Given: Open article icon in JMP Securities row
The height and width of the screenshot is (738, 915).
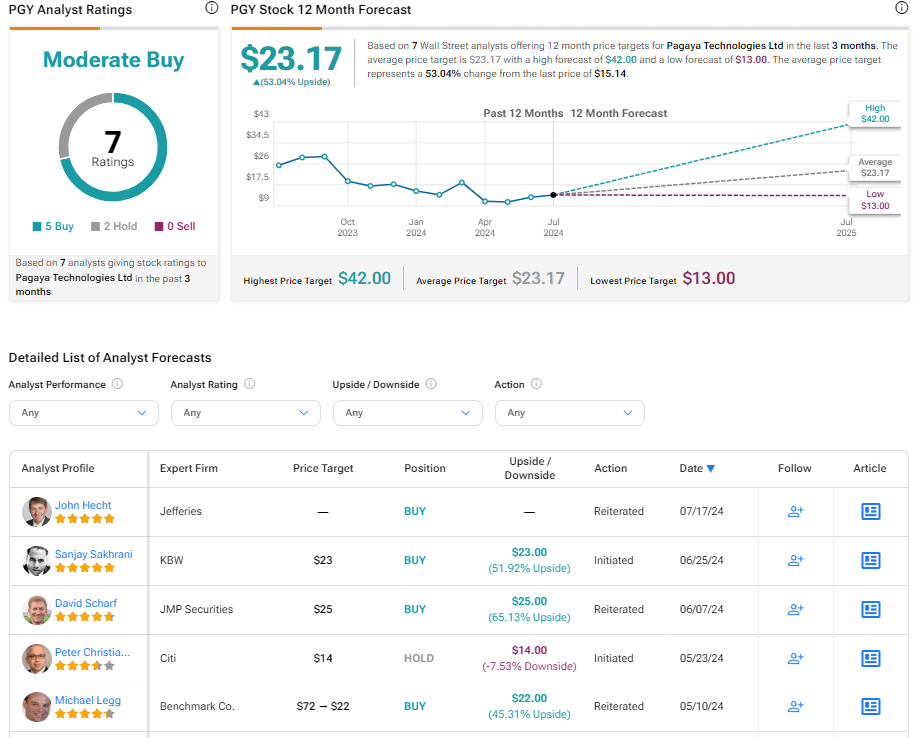Looking at the screenshot, I should pyautogui.click(x=871, y=610).
